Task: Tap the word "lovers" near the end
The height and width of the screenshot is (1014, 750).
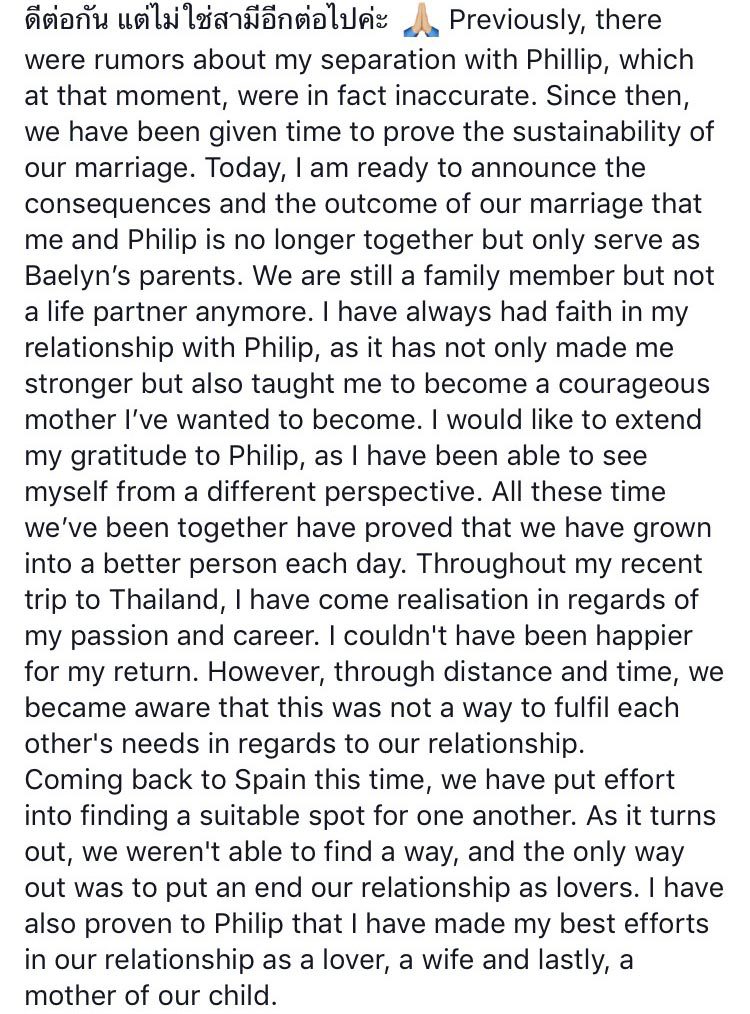Action: (593, 887)
